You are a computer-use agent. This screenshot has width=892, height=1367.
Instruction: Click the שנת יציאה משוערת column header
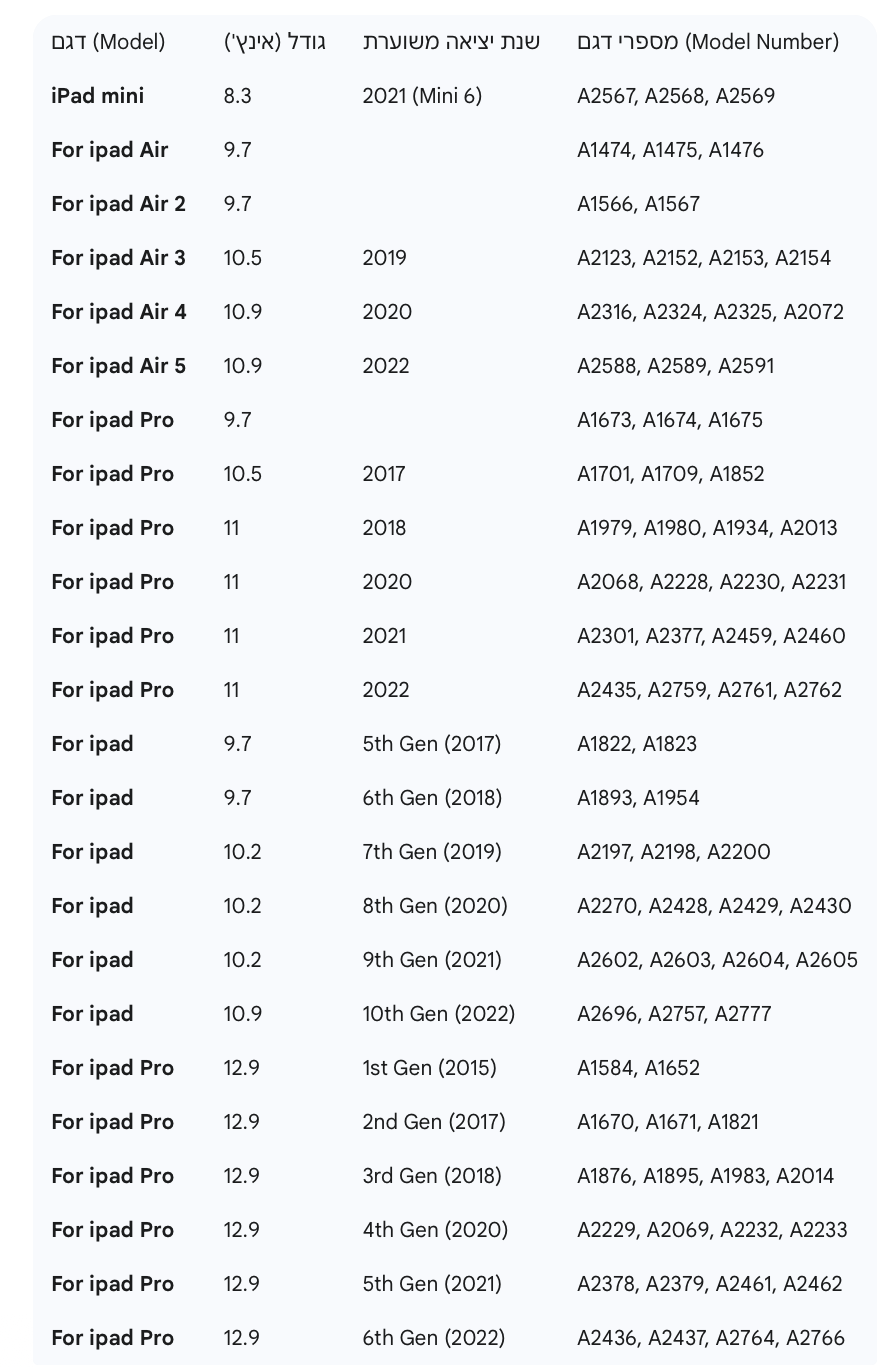pos(451,42)
